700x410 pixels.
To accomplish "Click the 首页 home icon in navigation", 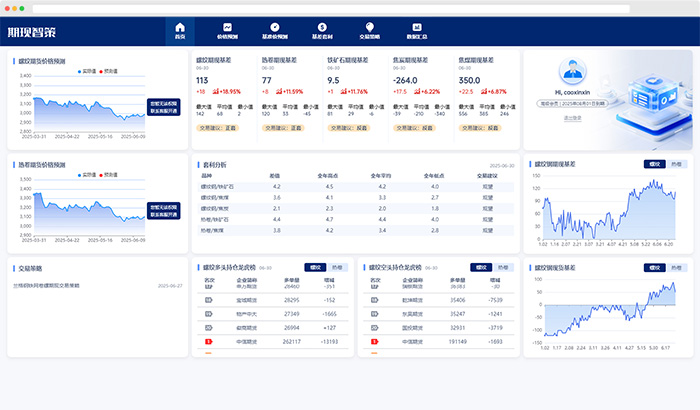I will pyautogui.click(x=180, y=29).
